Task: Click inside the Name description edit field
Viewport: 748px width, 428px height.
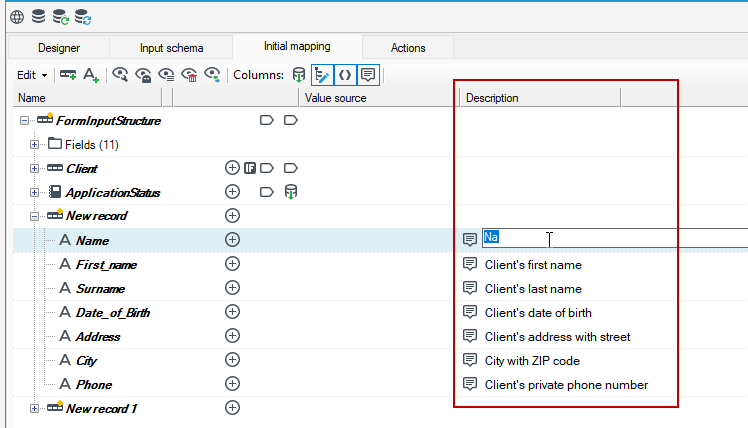Action: 615,238
